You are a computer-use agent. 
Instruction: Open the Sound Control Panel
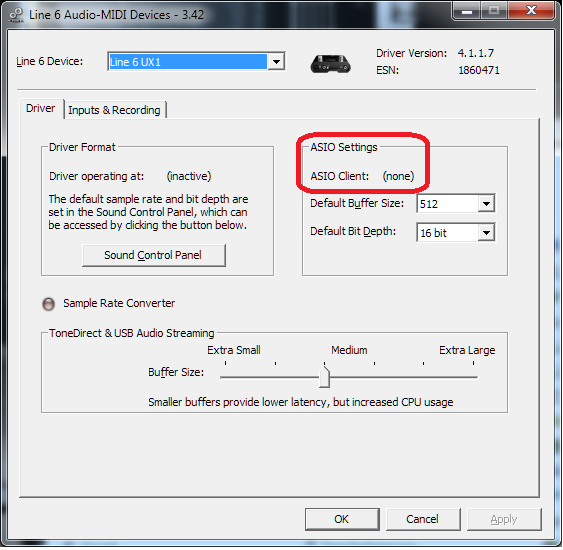154,255
